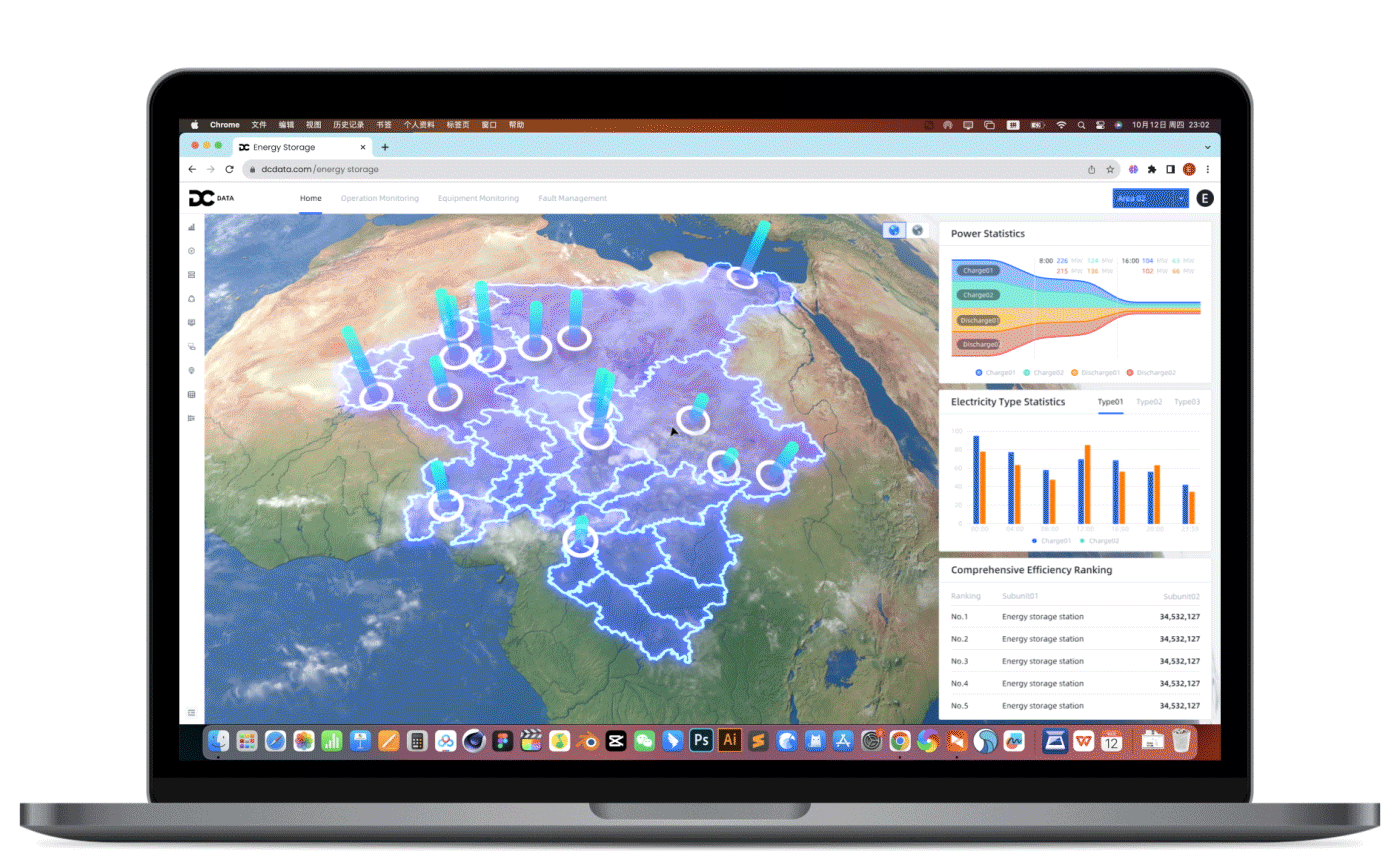This screenshot has width=1400, height=868.
Task: Click the No.5 Energy storage station row
Action: (x=1075, y=706)
